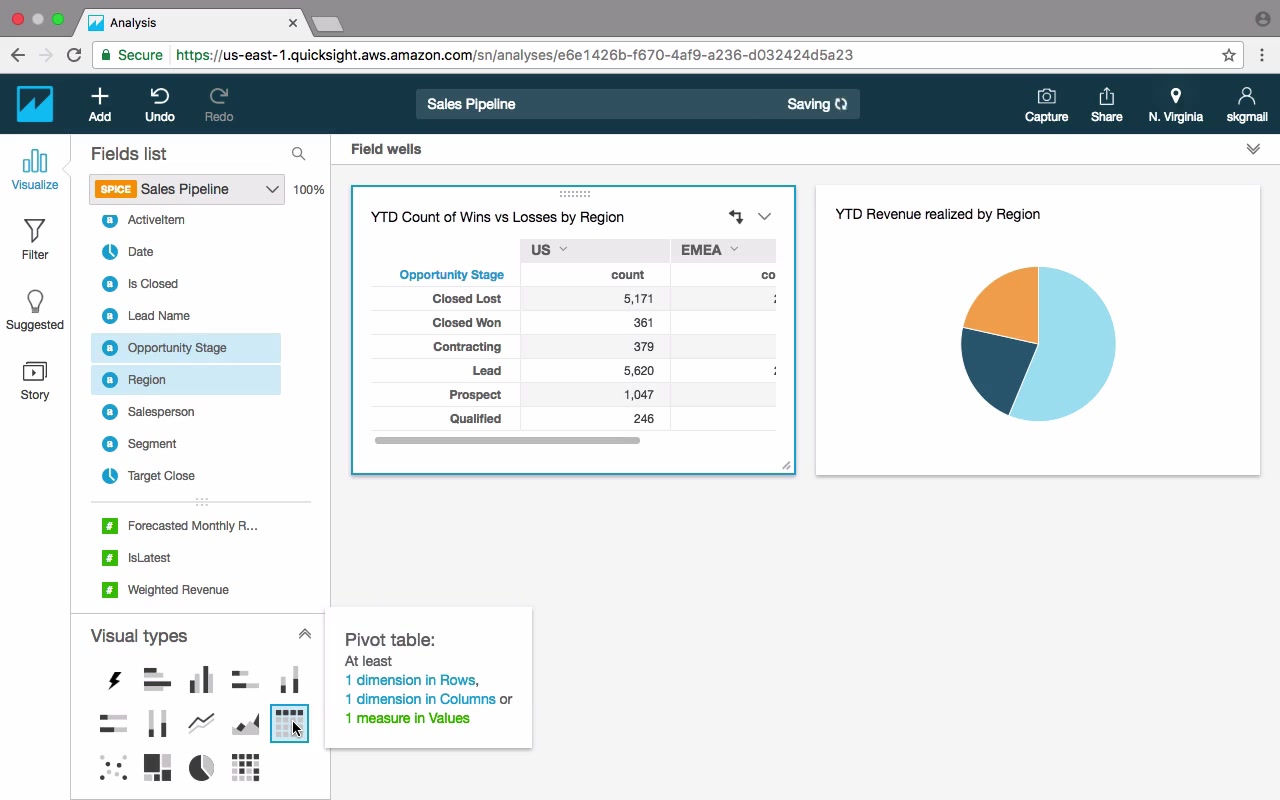1280x800 pixels.
Task: Choose the pie chart visual type
Action: 201,767
